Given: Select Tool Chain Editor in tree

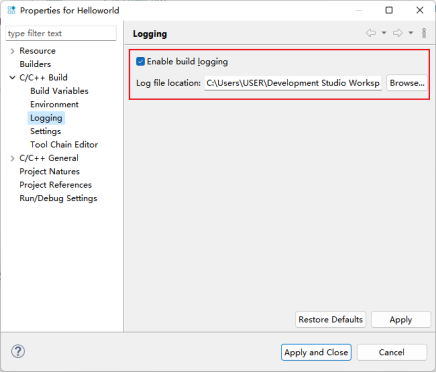Looking at the screenshot, I should tap(64, 145).
